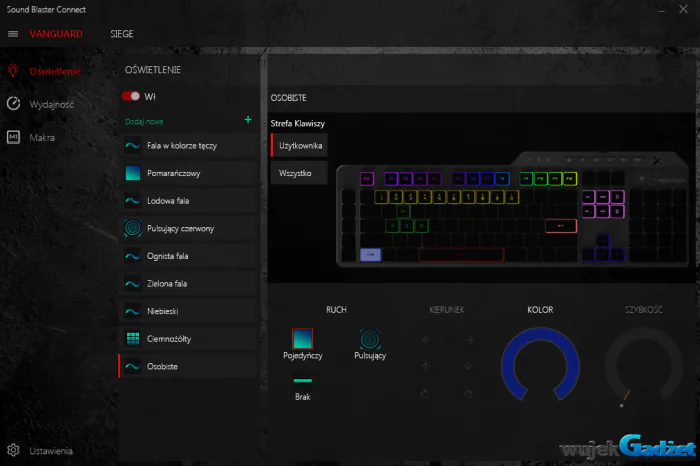Click the green plus add-profile icon
This screenshot has width=700, height=466.
(248, 120)
